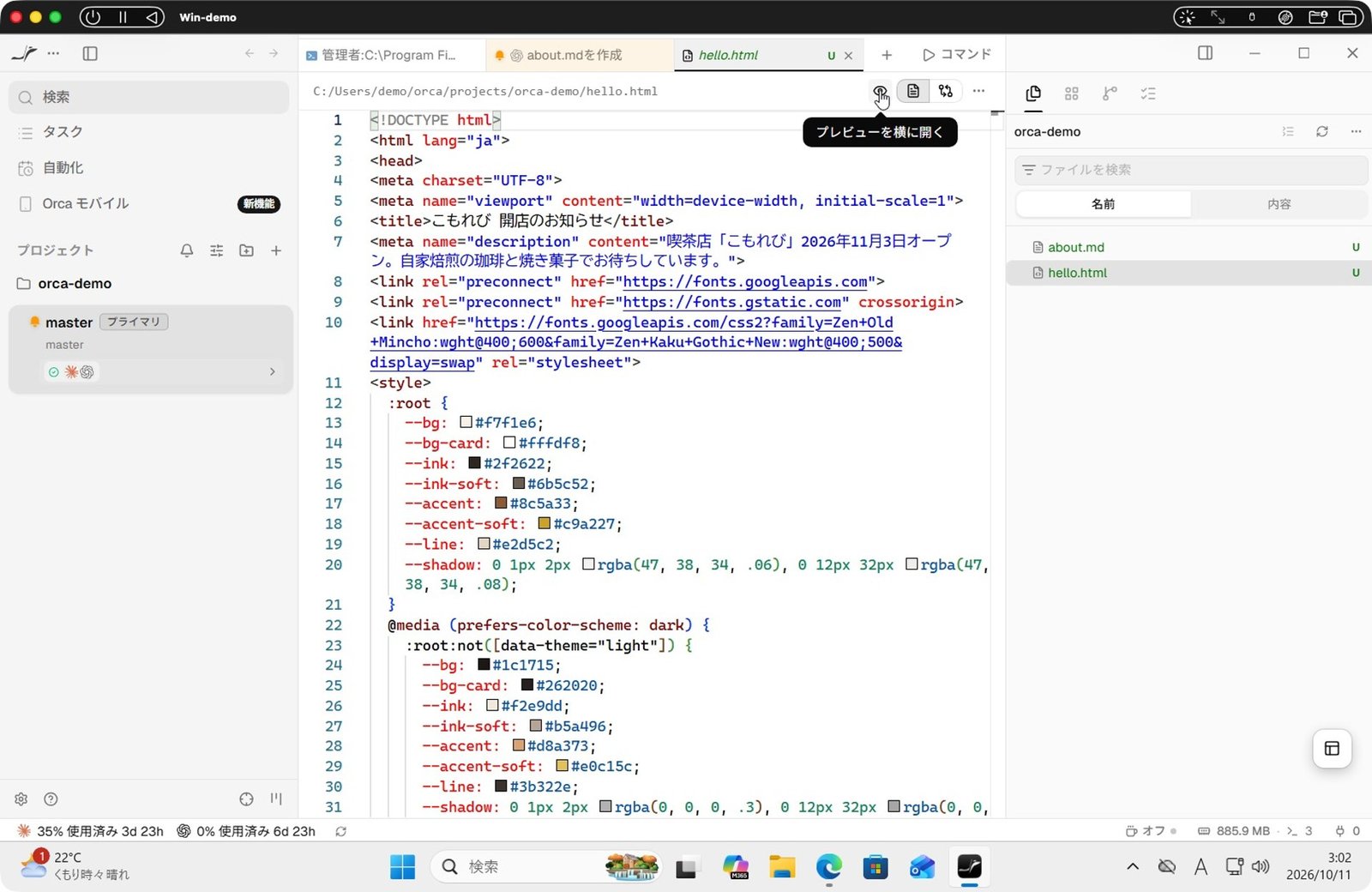The width and height of the screenshot is (1372, 892).
Task: Open preview to the side
Action: tap(880, 91)
